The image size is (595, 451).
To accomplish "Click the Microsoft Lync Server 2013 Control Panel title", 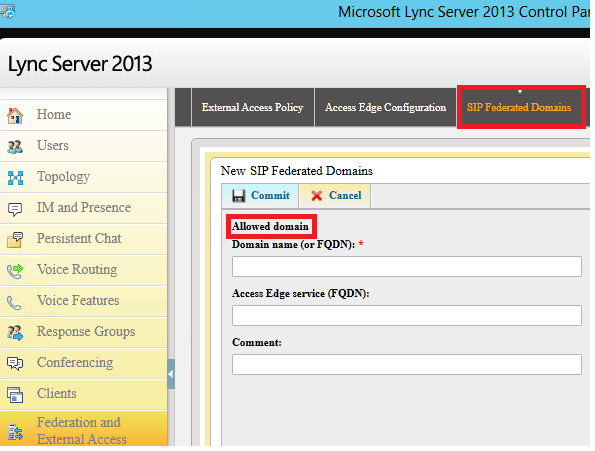I will [x=464, y=12].
